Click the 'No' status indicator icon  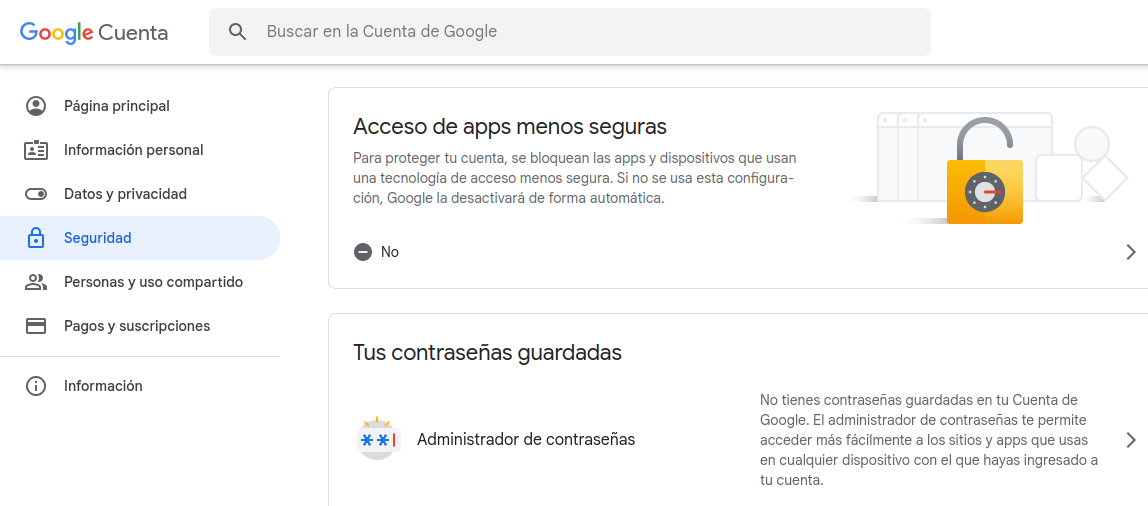pyautogui.click(x=363, y=252)
